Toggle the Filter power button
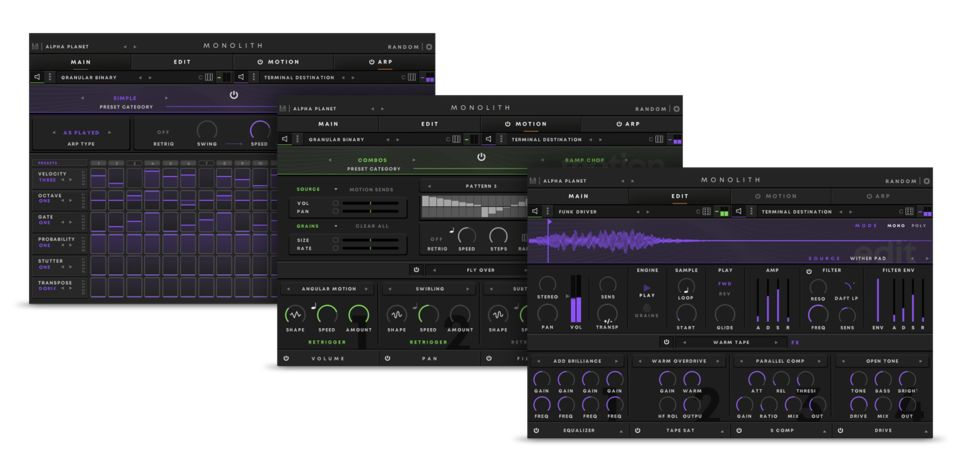 coord(810,271)
